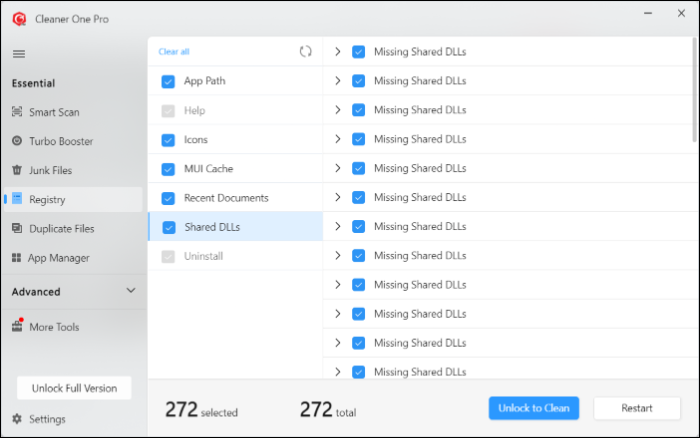Screen dimensions: 700x438
Task: Open More Tools toolbox icon
Action: pos(17,327)
